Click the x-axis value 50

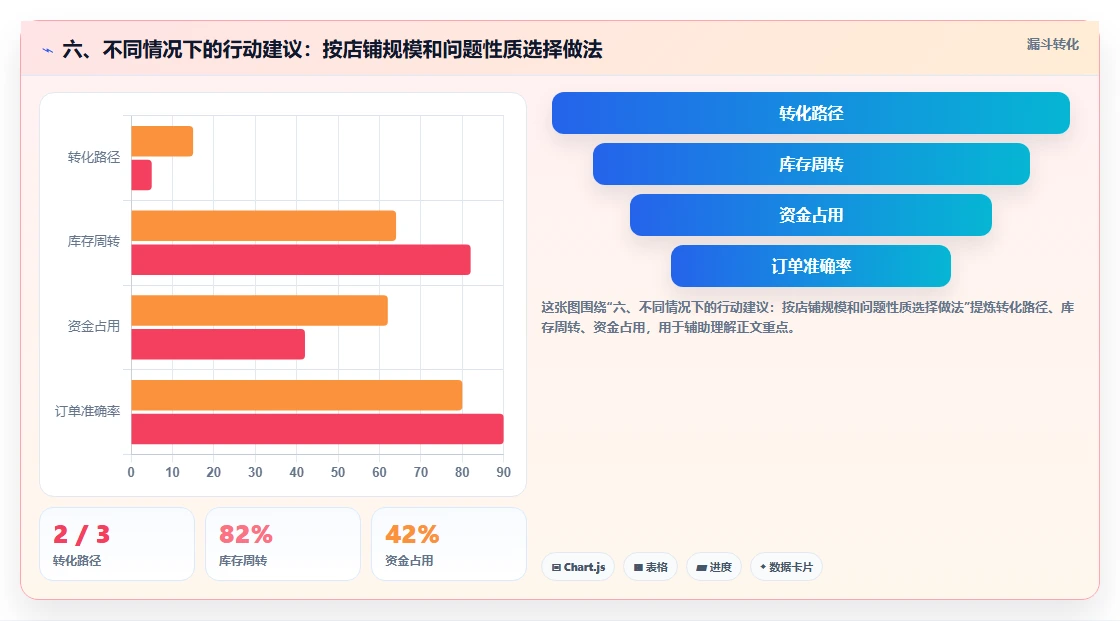pyautogui.click(x=338, y=472)
